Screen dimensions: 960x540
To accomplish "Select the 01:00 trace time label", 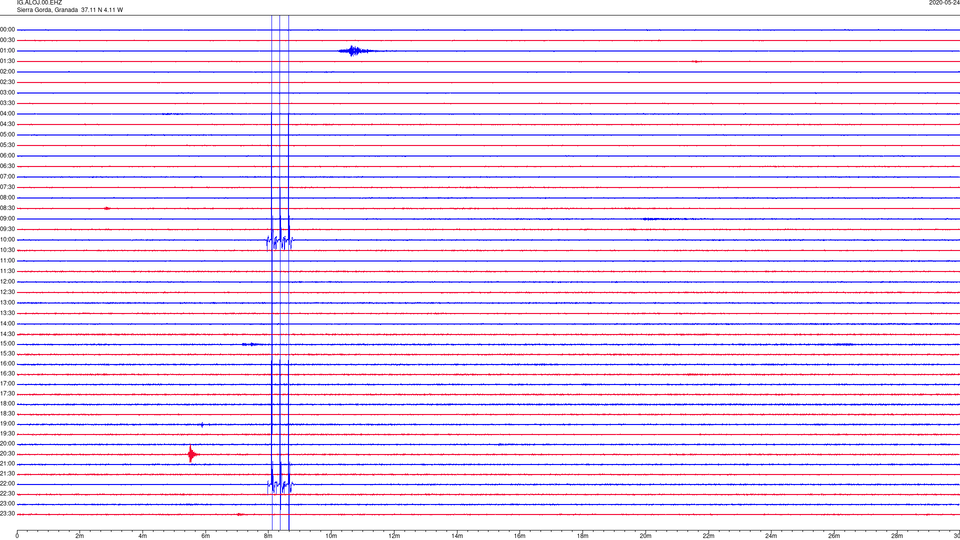I will point(8,51).
